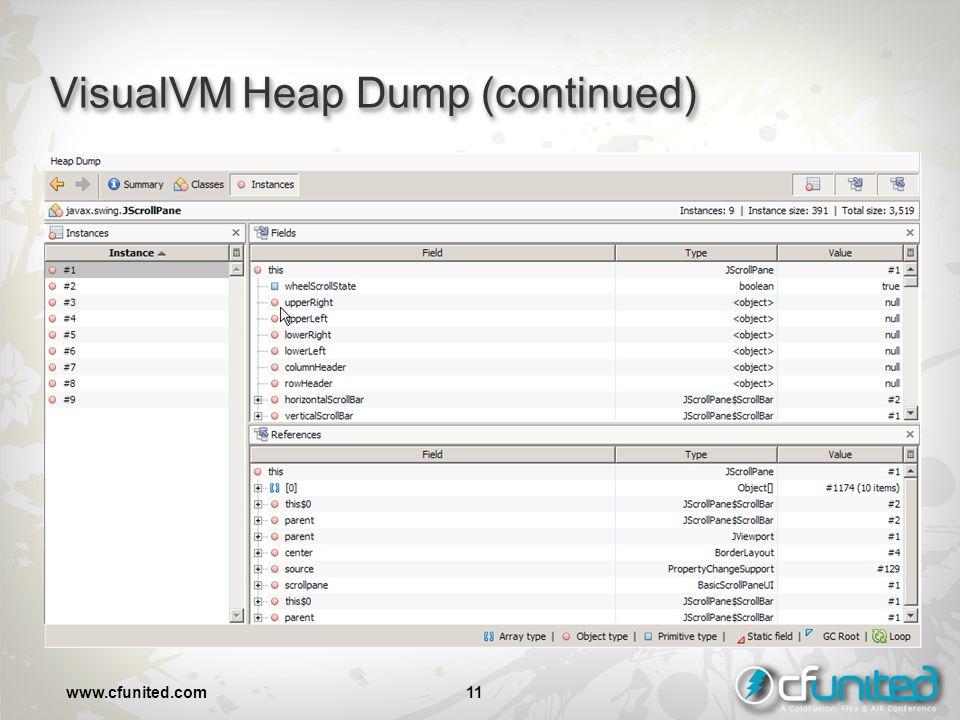Click the Loop legend icon
960x720 pixels.
point(879,636)
